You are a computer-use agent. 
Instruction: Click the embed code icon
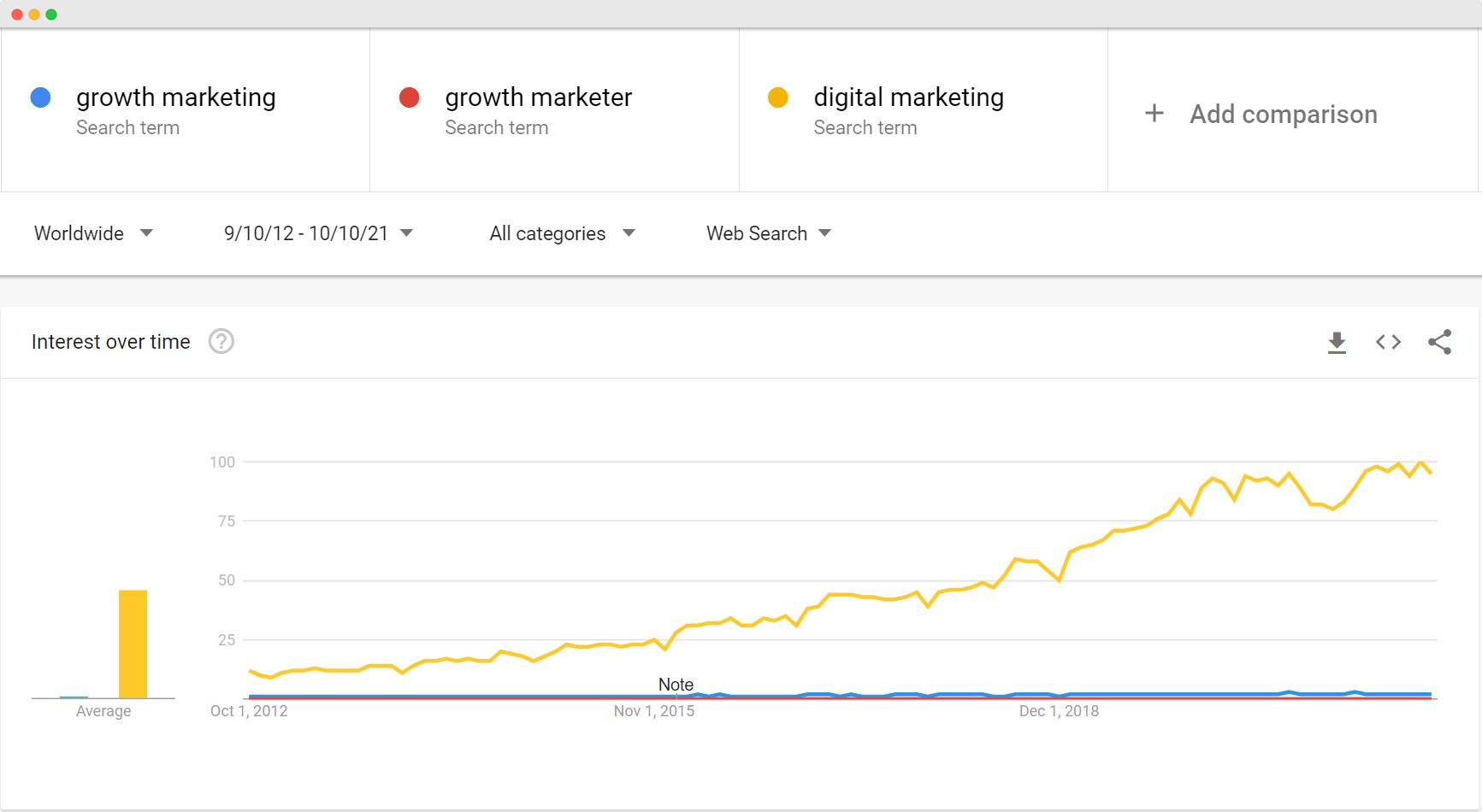[x=1388, y=343]
